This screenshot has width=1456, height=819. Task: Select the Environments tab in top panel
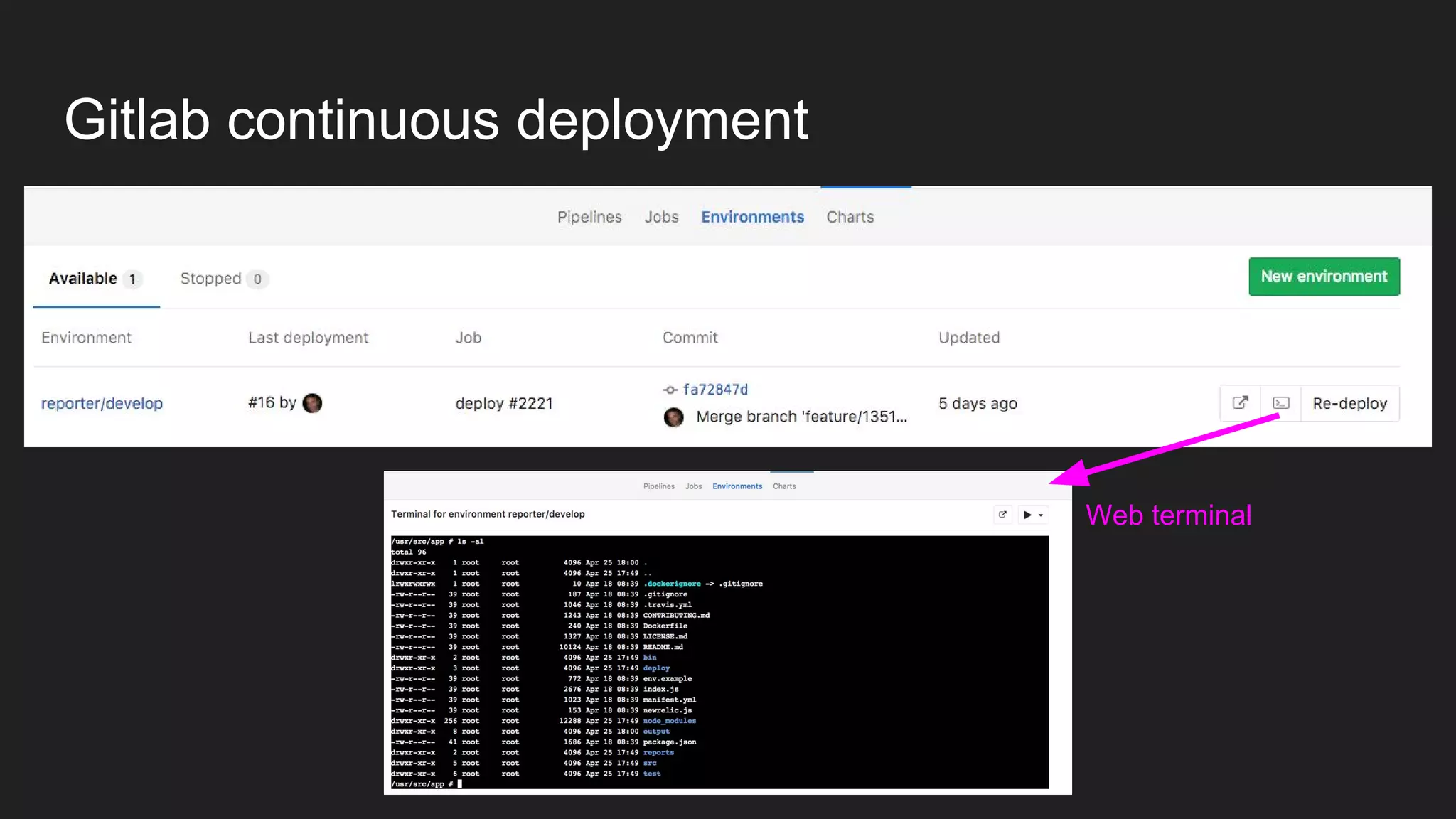click(752, 218)
